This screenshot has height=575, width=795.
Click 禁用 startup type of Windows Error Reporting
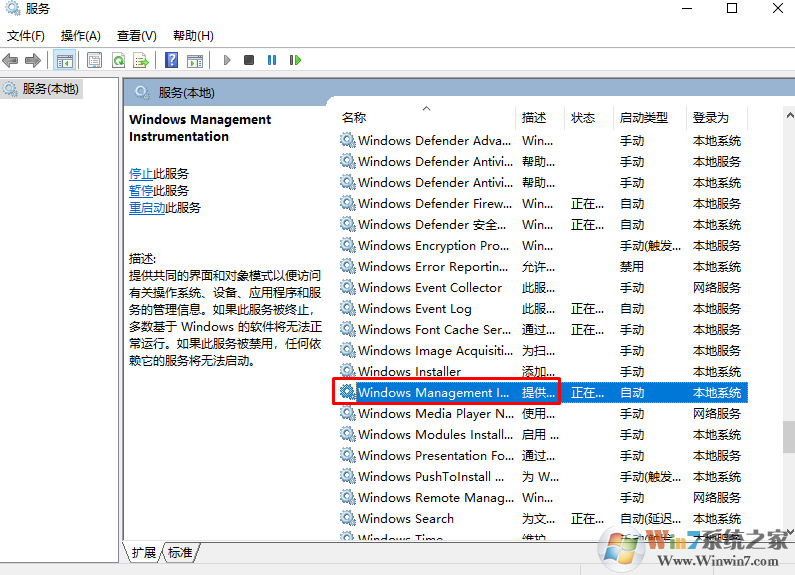[x=632, y=267]
